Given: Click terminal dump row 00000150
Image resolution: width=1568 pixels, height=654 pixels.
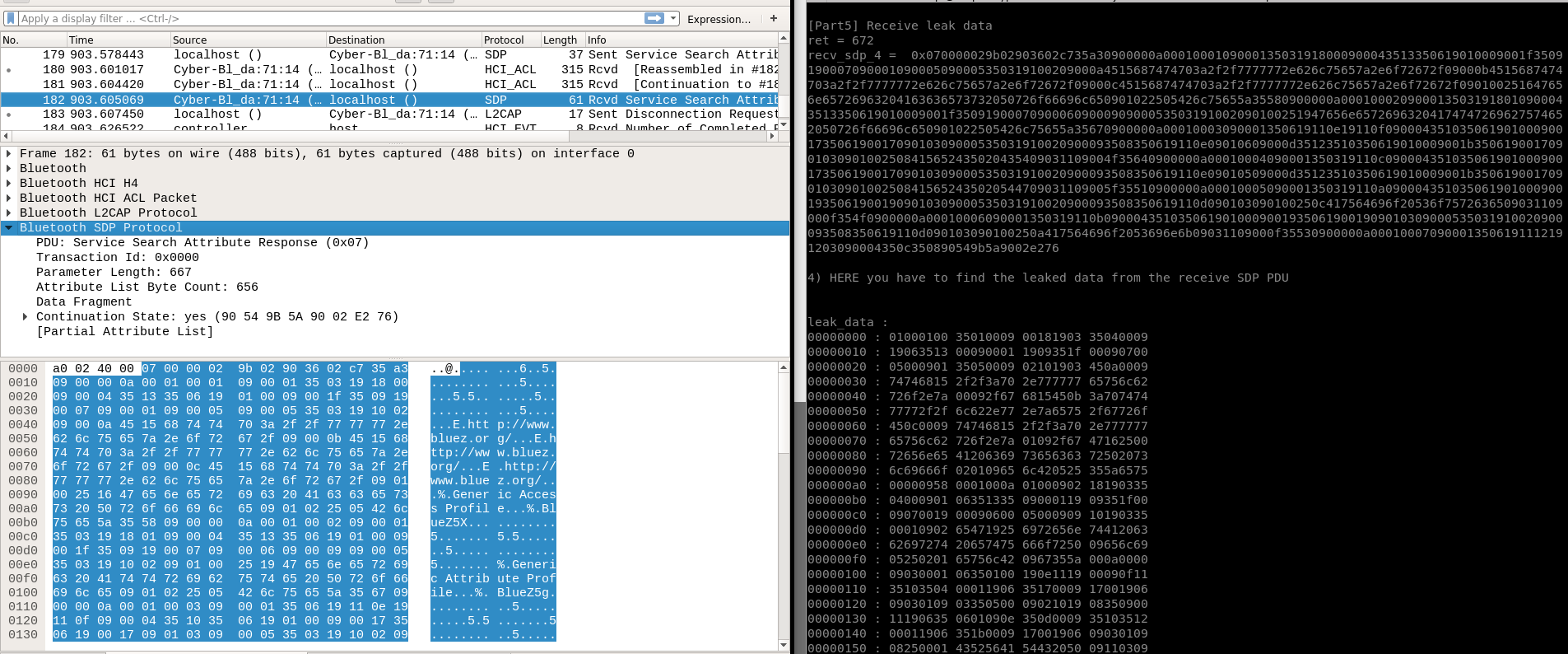Looking at the screenshot, I should [x=978, y=648].
